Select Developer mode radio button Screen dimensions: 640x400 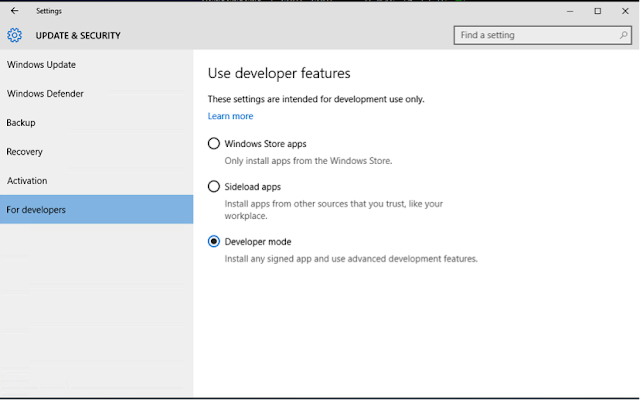214,241
